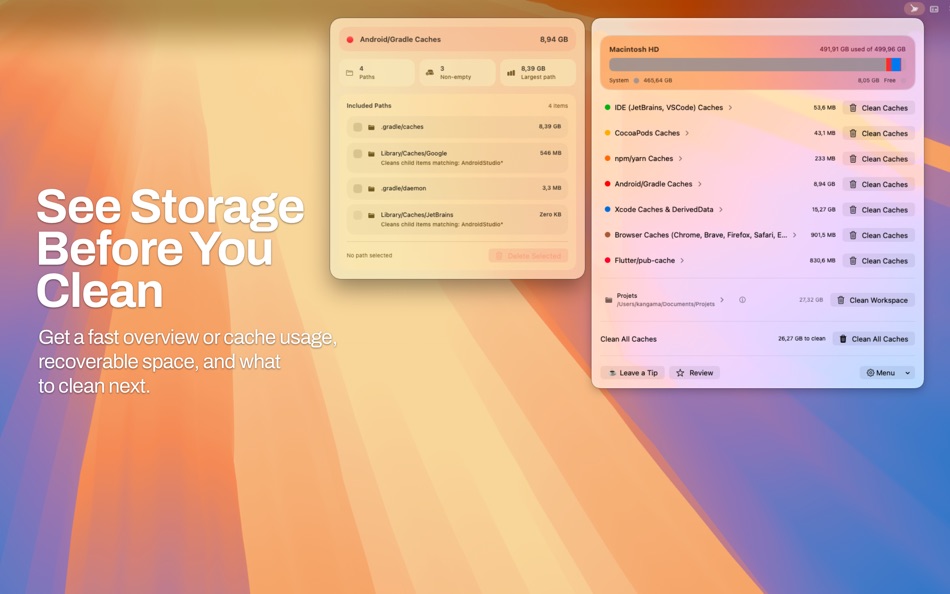Expand the Android/Gradle Caches row chevron

point(700,184)
